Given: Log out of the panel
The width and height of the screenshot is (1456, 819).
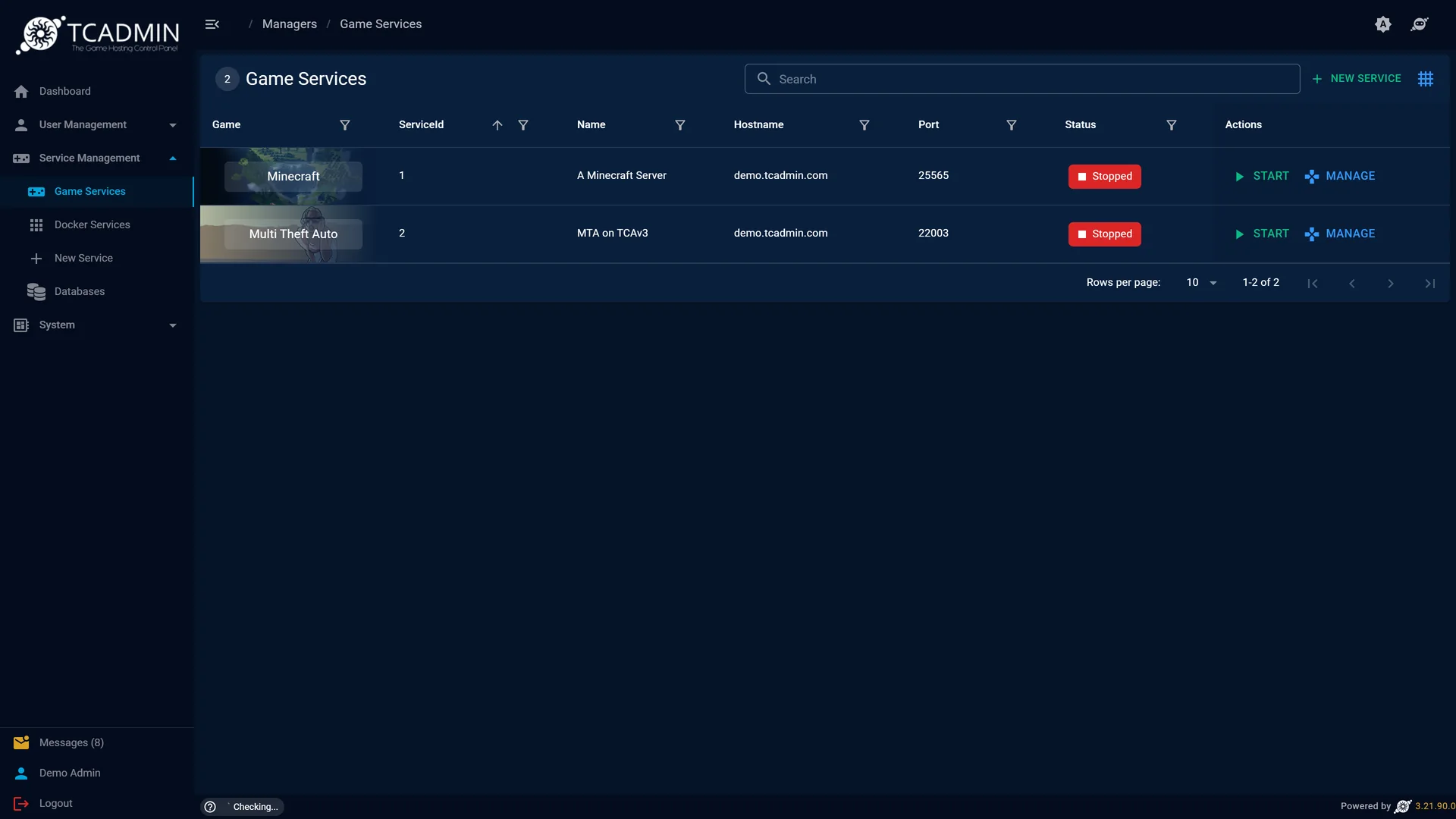Looking at the screenshot, I should pos(96,803).
